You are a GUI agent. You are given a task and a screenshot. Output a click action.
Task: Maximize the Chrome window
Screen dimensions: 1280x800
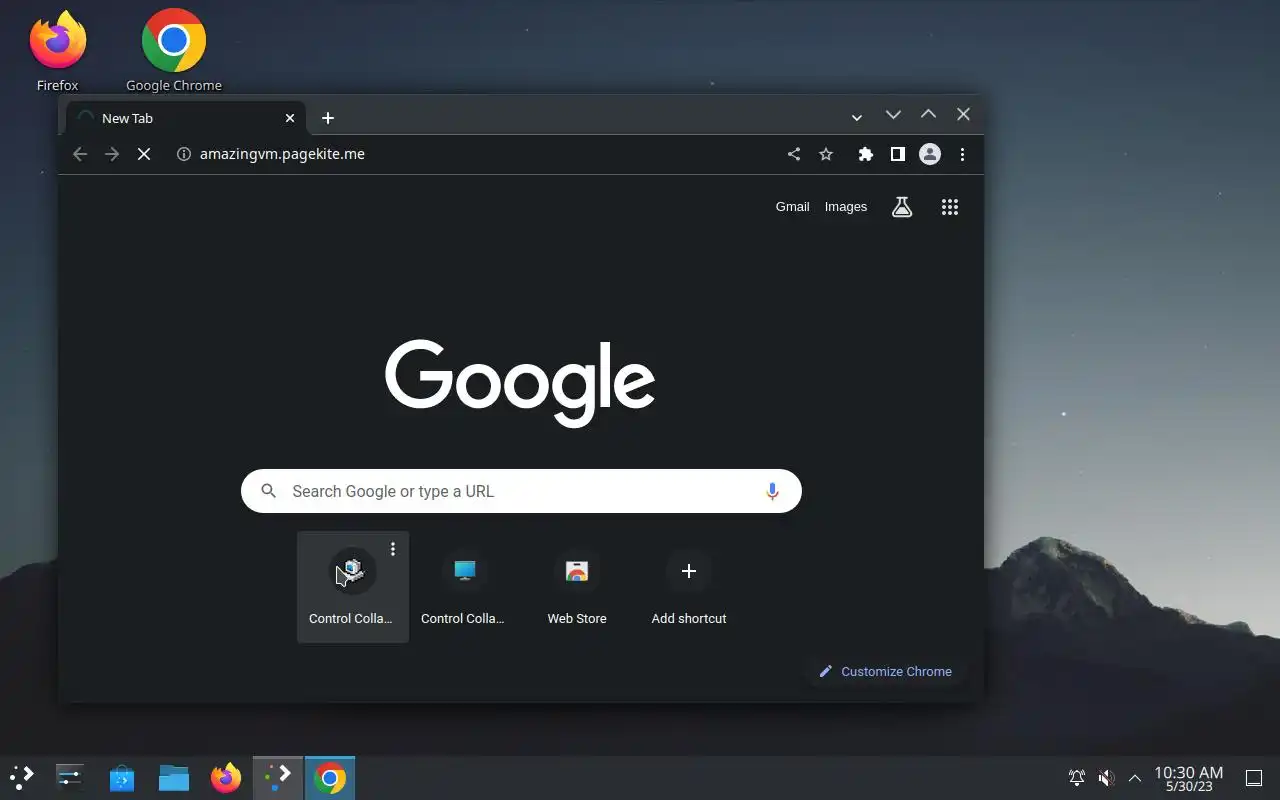928,114
